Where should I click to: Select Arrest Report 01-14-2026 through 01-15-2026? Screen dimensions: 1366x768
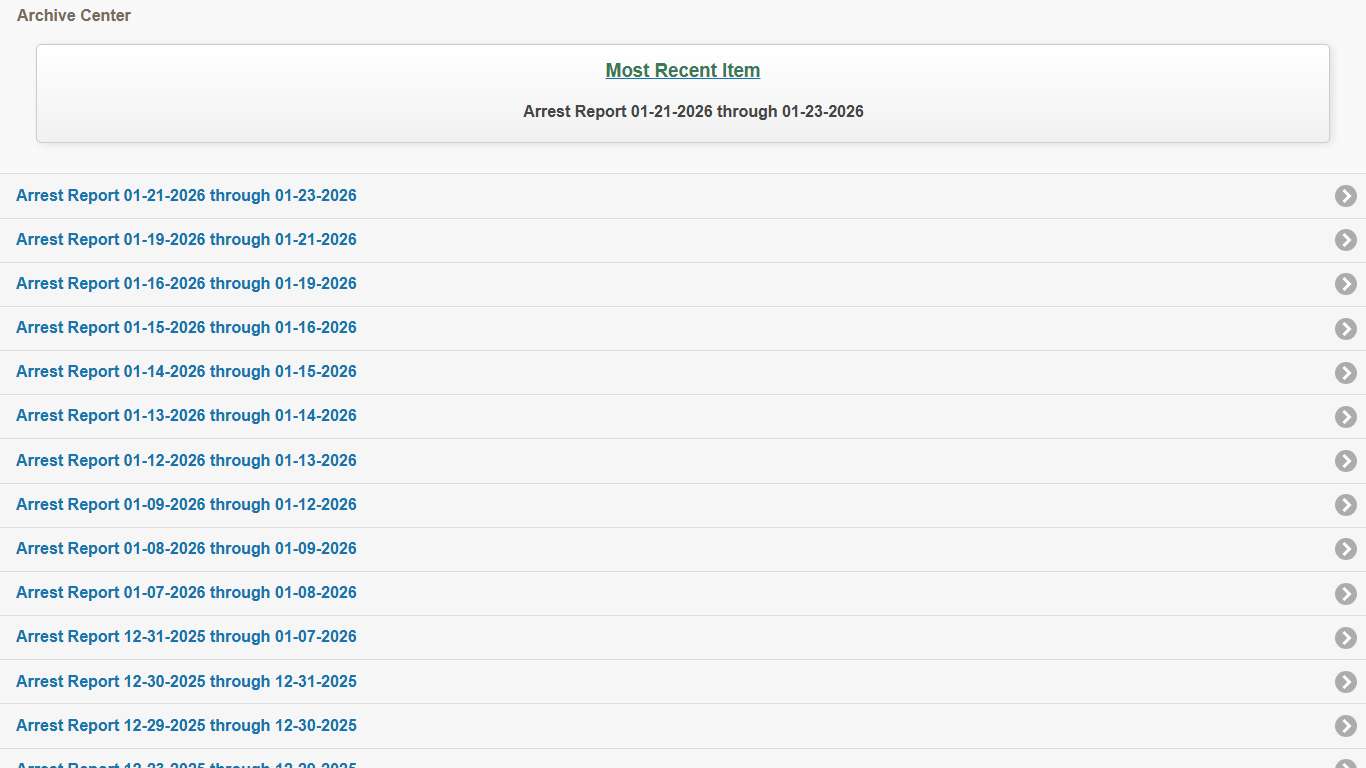186,372
